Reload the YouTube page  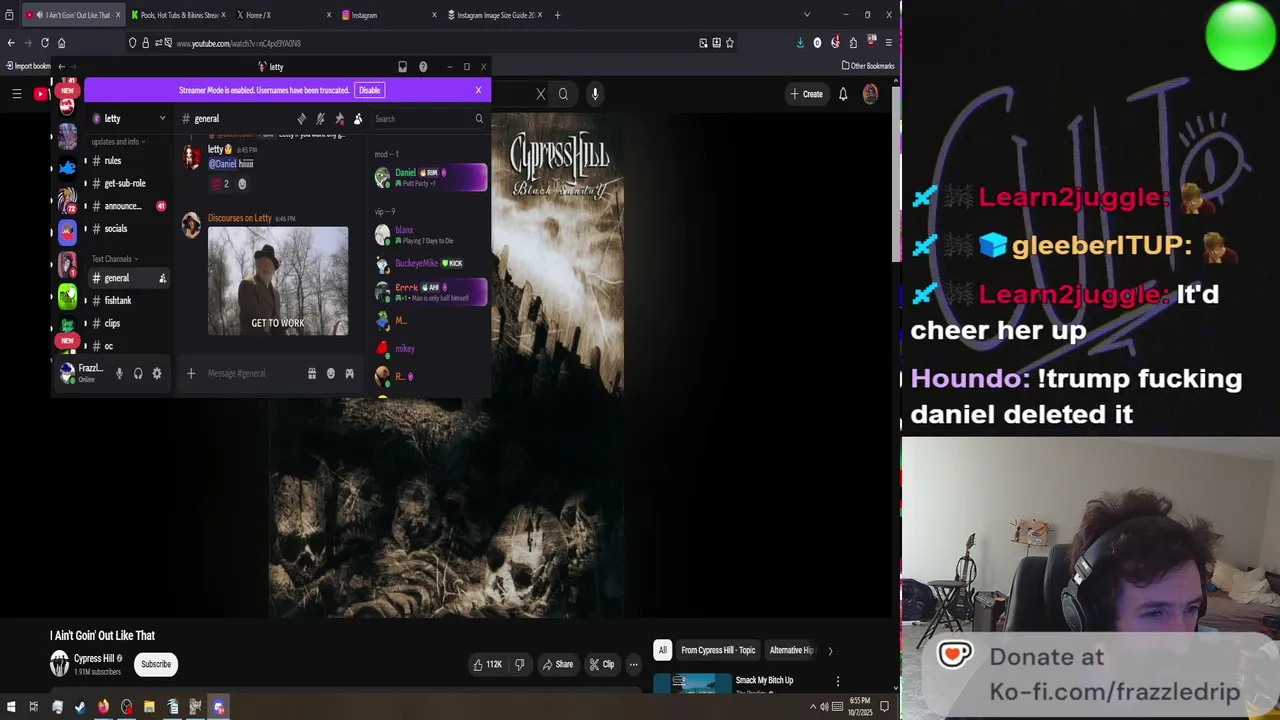pos(45,43)
